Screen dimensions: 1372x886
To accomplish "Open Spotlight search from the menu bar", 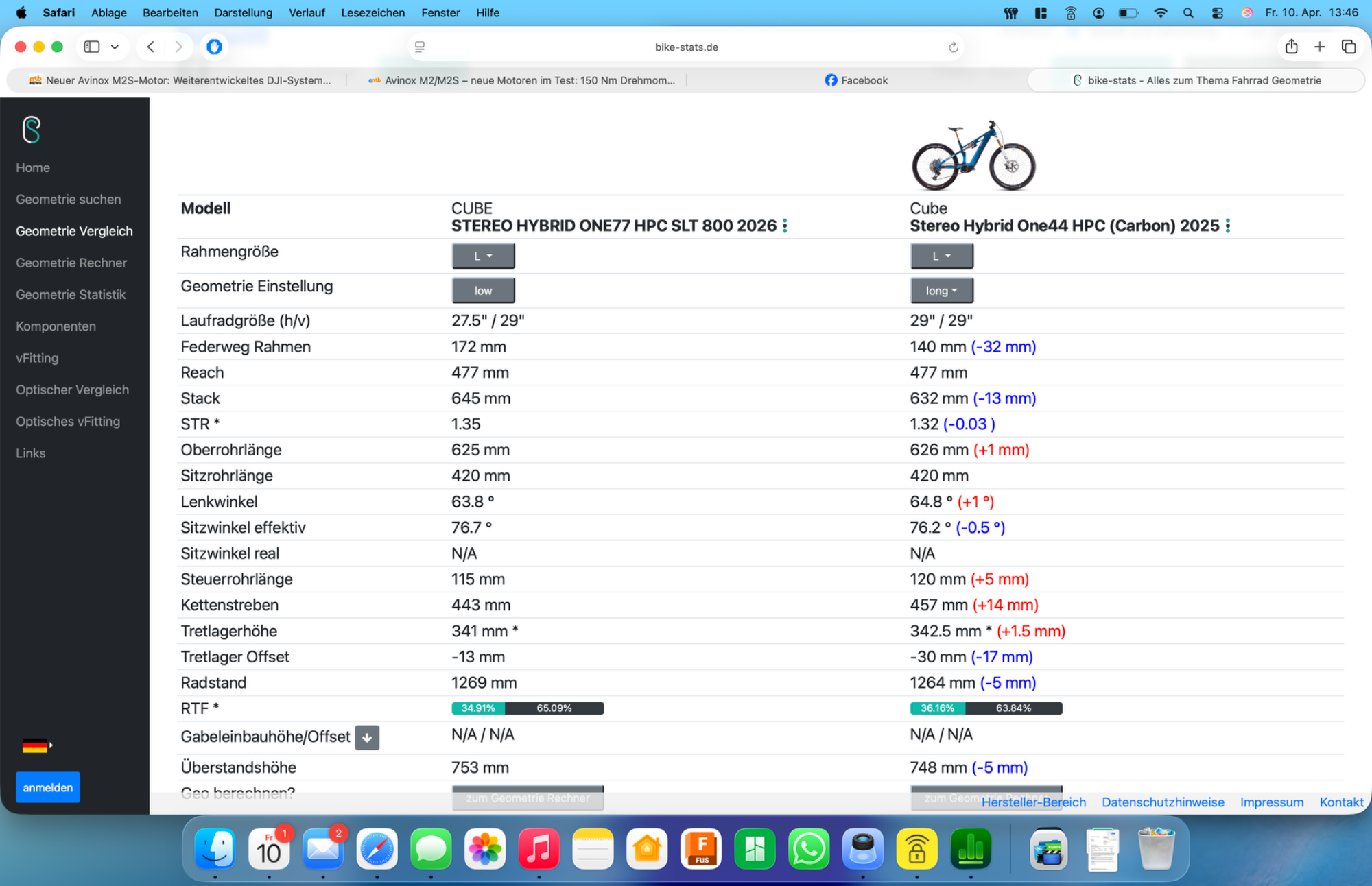I will [x=1188, y=12].
